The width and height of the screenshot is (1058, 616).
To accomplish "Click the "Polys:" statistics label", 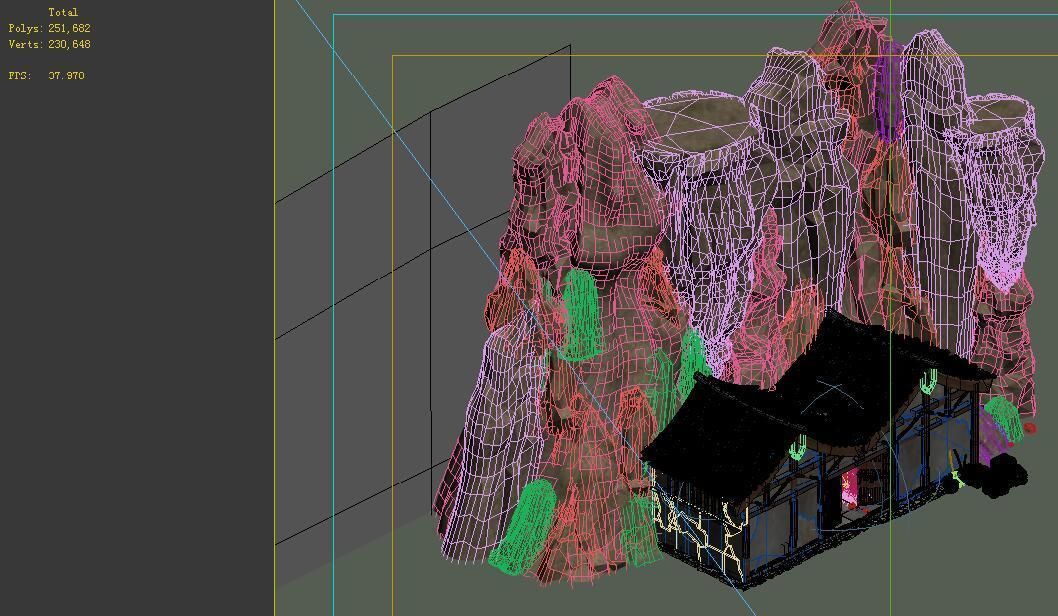I will tap(26, 28).
